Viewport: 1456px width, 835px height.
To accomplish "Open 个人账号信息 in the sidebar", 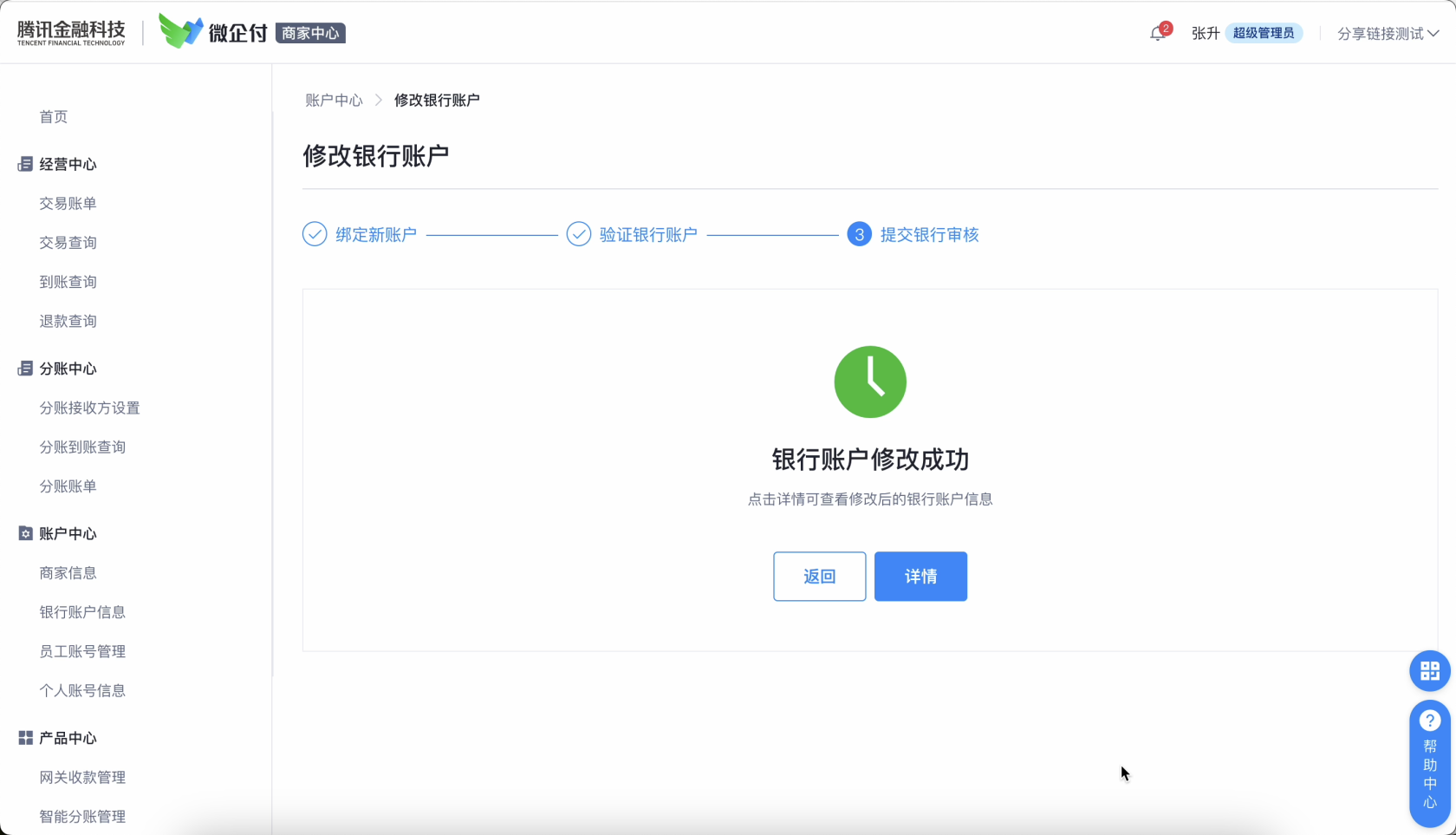I will (82, 690).
